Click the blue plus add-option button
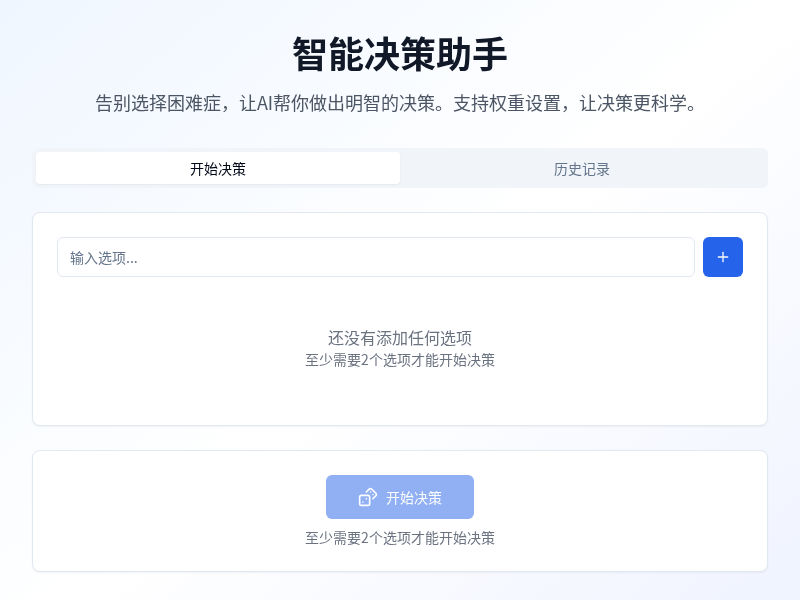This screenshot has width=800, height=600. coord(722,257)
